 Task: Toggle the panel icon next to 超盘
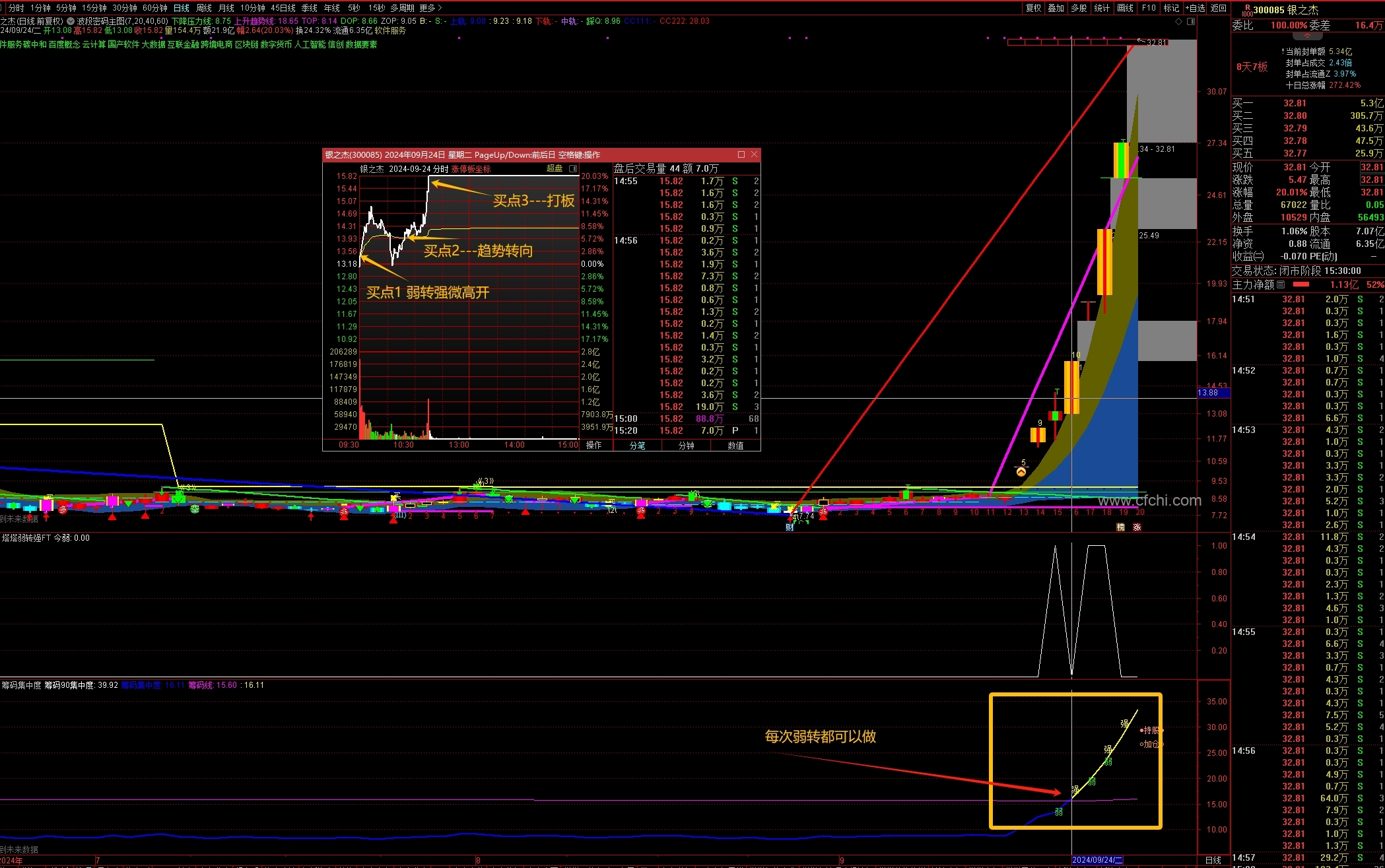pos(573,169)
